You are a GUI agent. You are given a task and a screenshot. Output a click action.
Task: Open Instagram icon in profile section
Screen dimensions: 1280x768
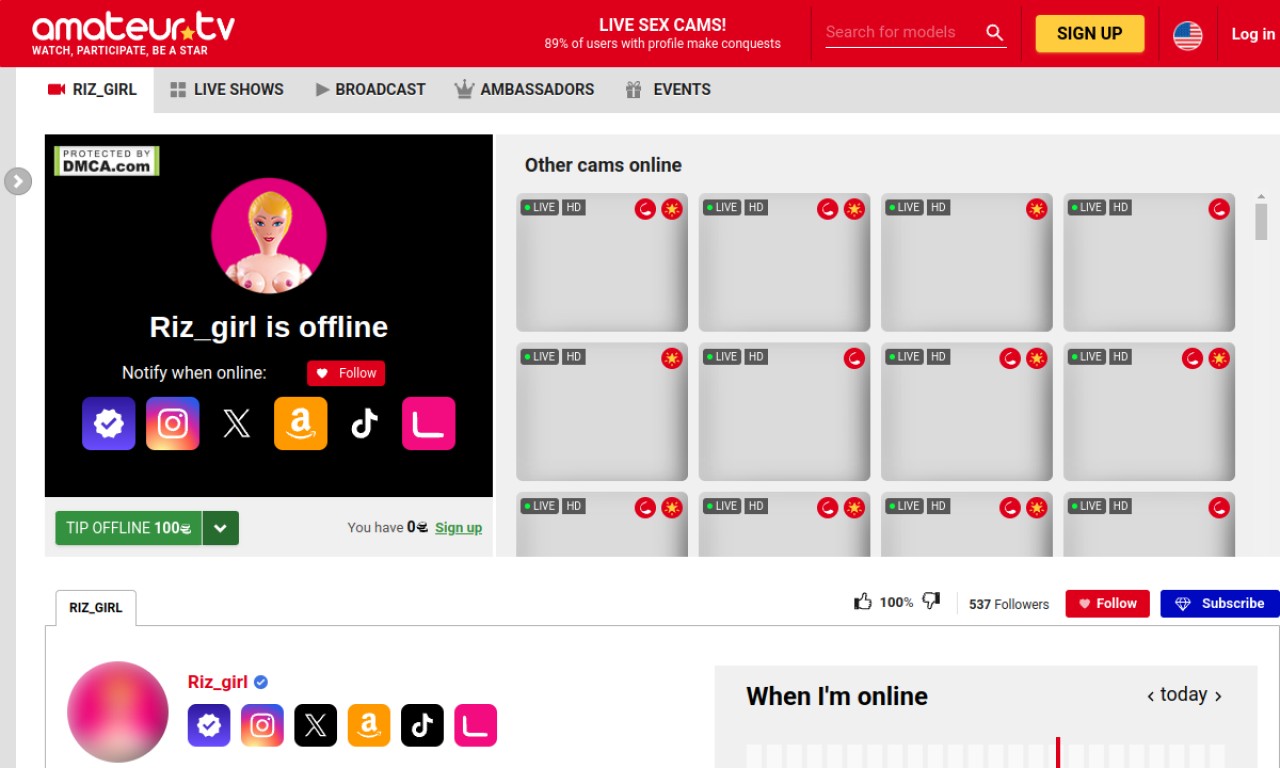click(x=262, y=726)
